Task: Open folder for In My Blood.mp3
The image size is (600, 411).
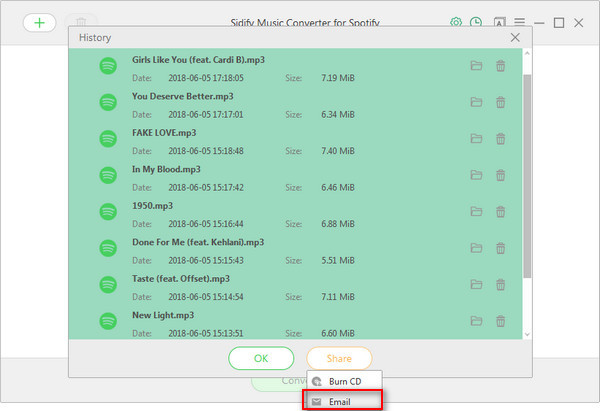Action: click(476, 175)
